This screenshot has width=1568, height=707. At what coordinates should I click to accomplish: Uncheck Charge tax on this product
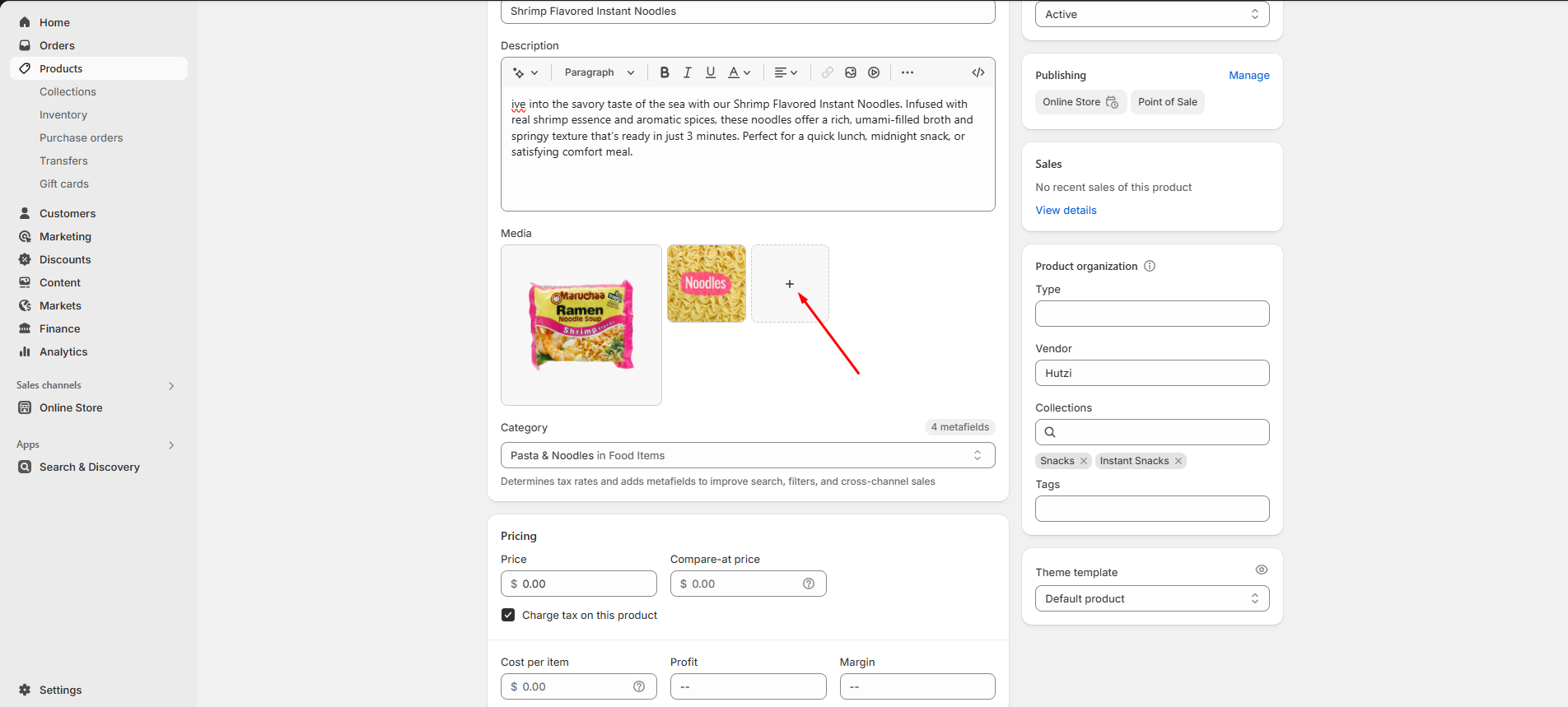click(508, 615)
